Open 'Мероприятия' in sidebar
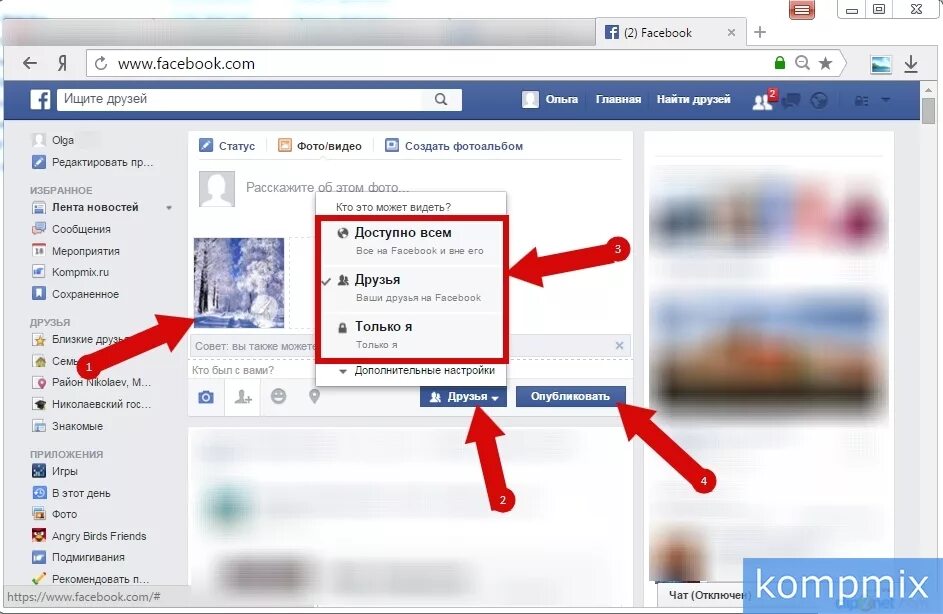943x614 pixels. pyautogui.click(x=76, y=251)
